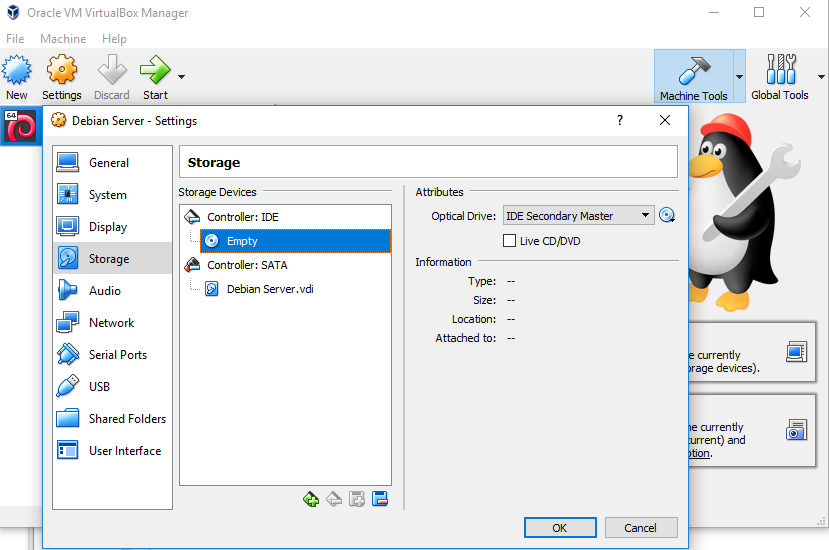This screenshot has width=829, height=550.
Task: Go to Display settings category
Action: click(112, 226)
